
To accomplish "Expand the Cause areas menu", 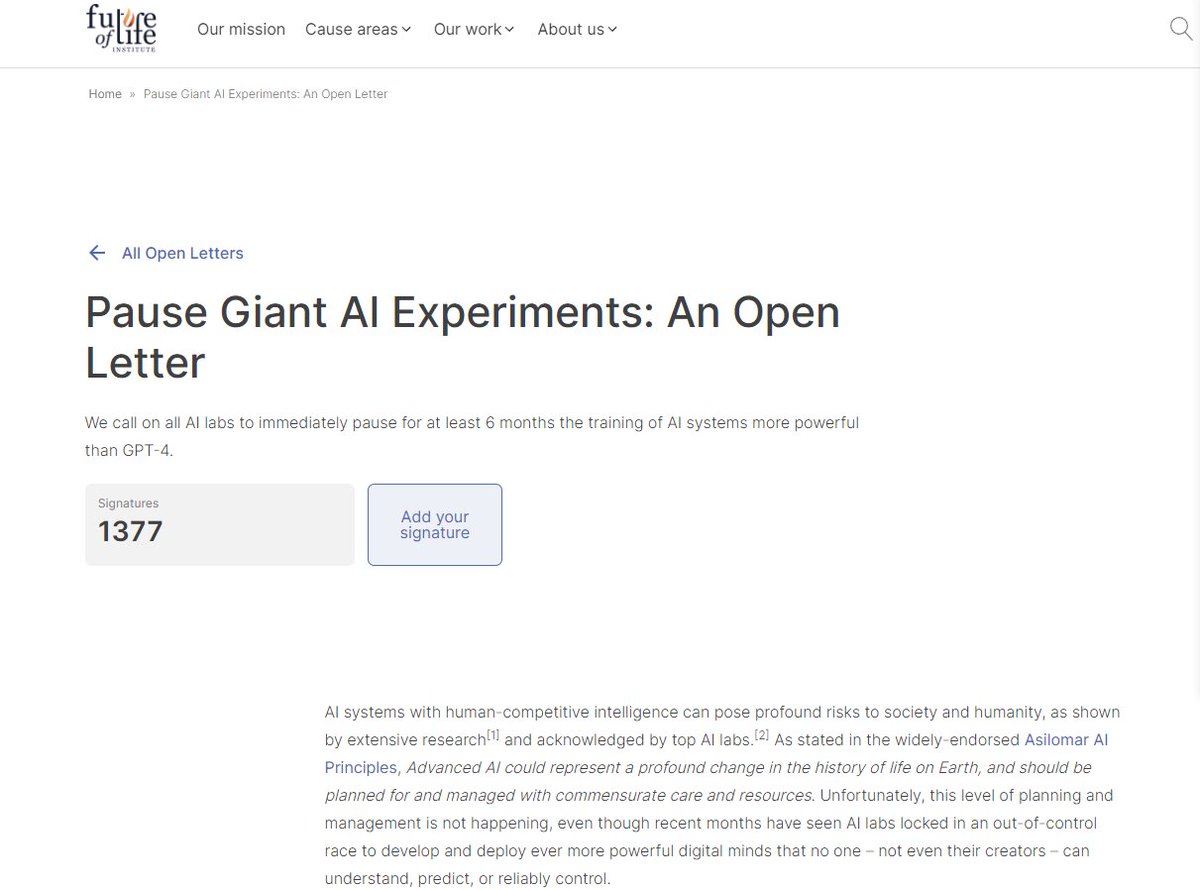I will point(358,29).
